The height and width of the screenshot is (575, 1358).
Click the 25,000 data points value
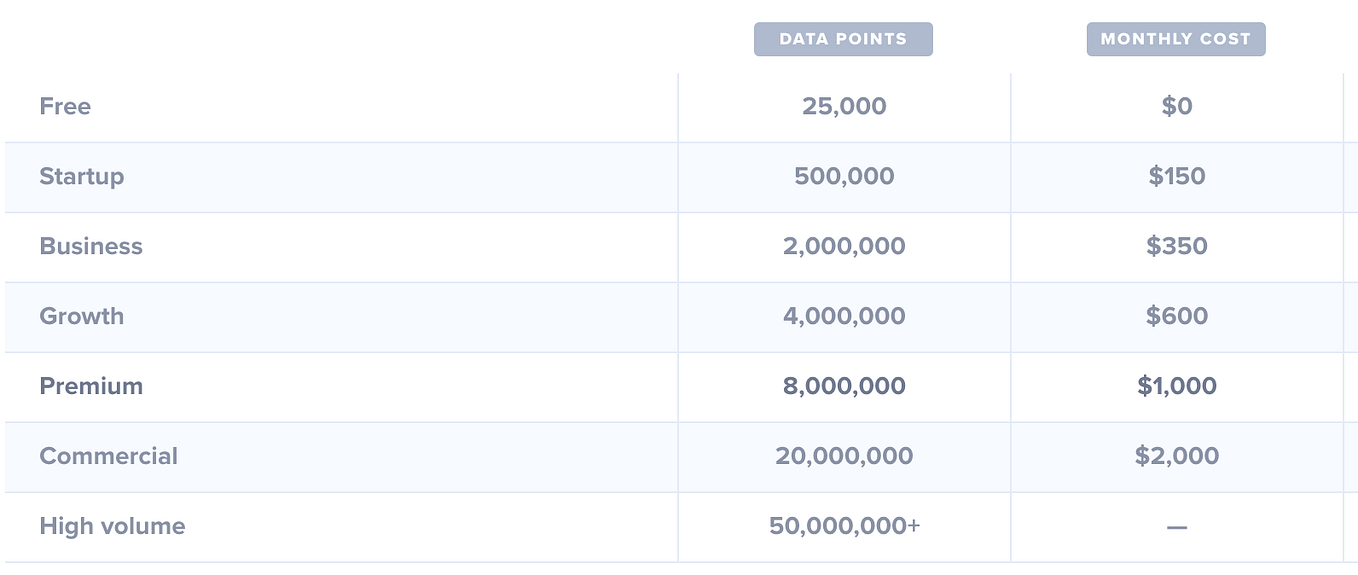click(x=844, y=106)
